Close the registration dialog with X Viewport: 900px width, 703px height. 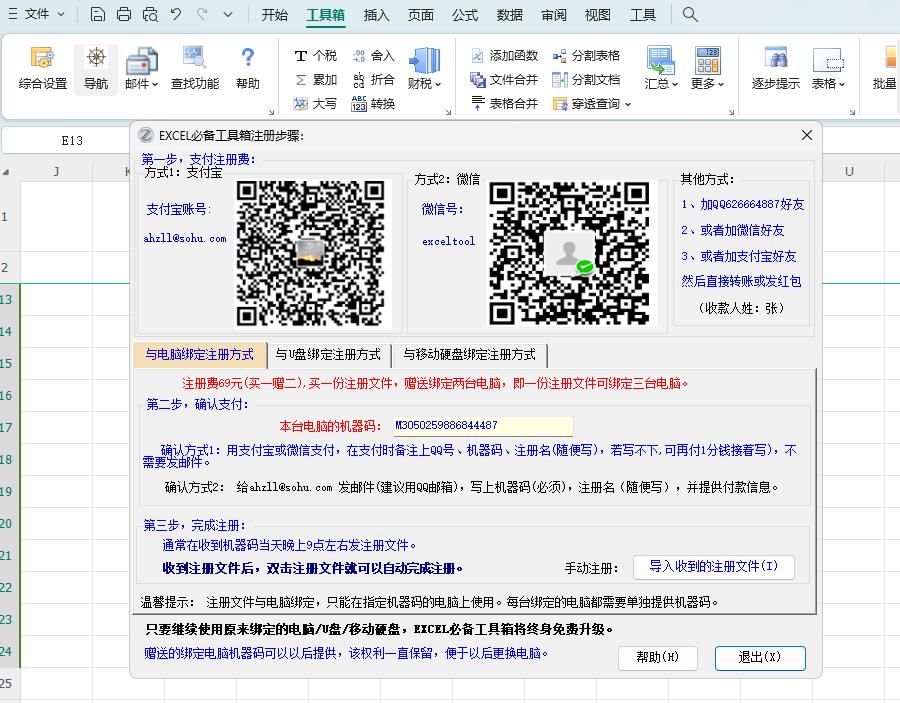806,135
